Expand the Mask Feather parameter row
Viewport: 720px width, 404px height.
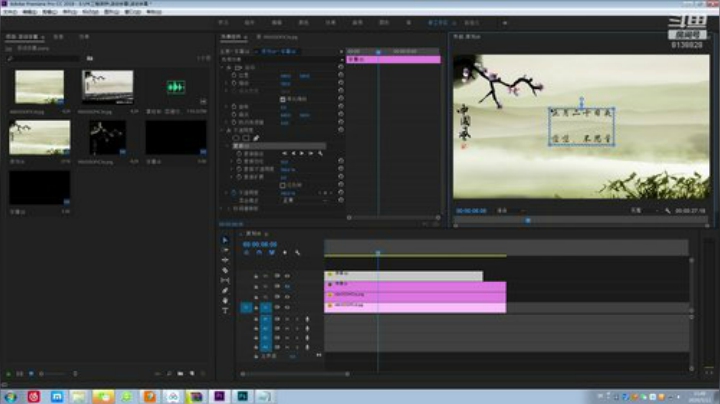(x=232, y=161)
